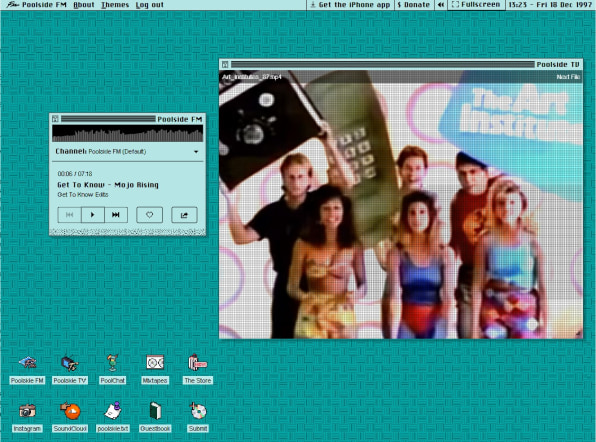
Task: Close the Poolside FM player window
Action: pyautogui.click(x=55, y=119)
